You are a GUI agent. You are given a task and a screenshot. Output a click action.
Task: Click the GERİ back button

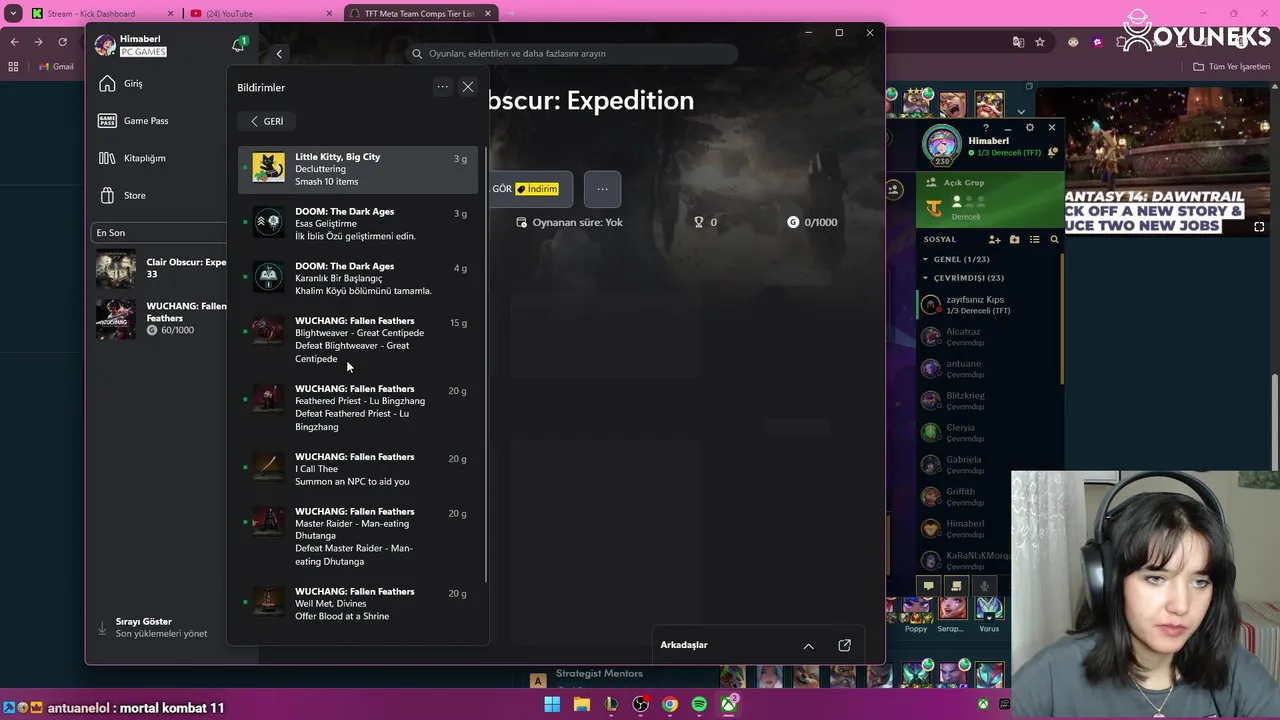pos(266,121)
